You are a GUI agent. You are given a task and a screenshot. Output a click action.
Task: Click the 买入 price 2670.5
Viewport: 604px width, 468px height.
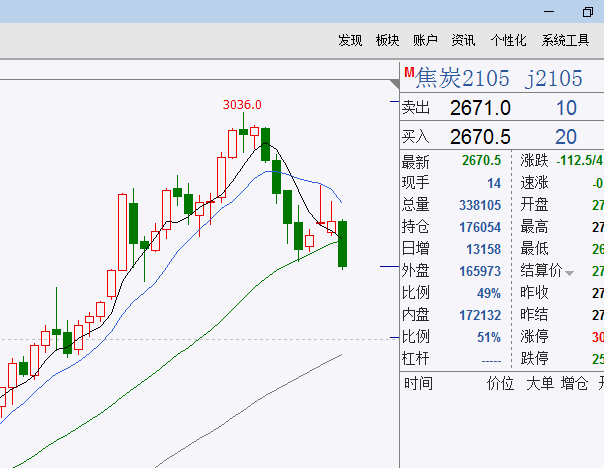[480, 137]
